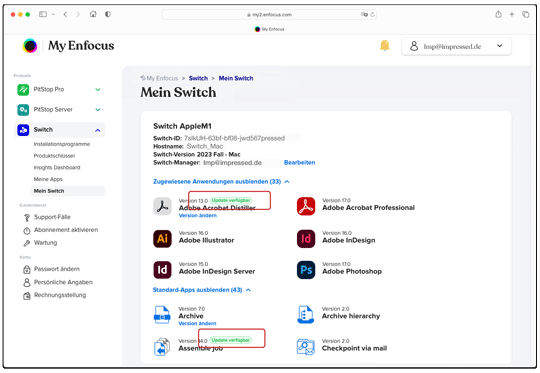Open Persönliche Angaben
Viewport: 540px width, 373px height.
coord(63,282)
